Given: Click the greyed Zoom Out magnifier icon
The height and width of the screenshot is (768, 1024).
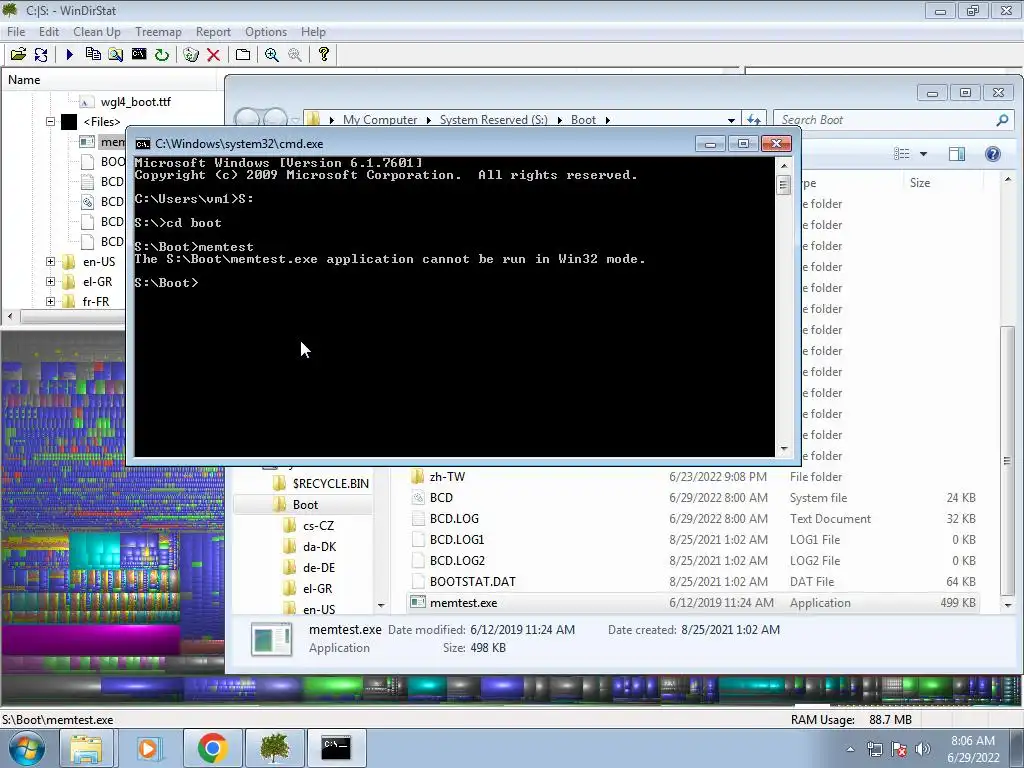Looking at the screenshot, I should pyautogui.click(x=295, y=55).
